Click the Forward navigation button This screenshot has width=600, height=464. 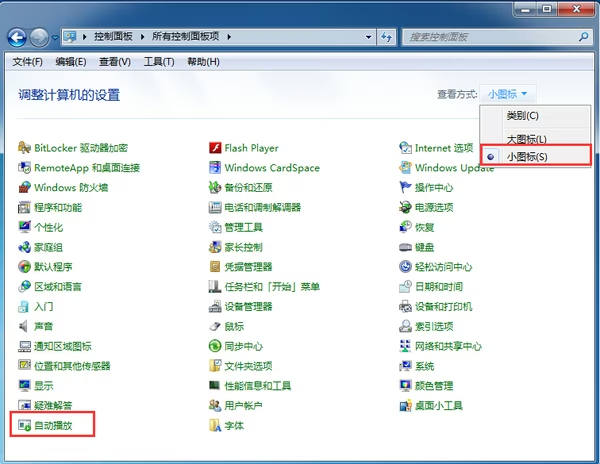tap(39, 37)
